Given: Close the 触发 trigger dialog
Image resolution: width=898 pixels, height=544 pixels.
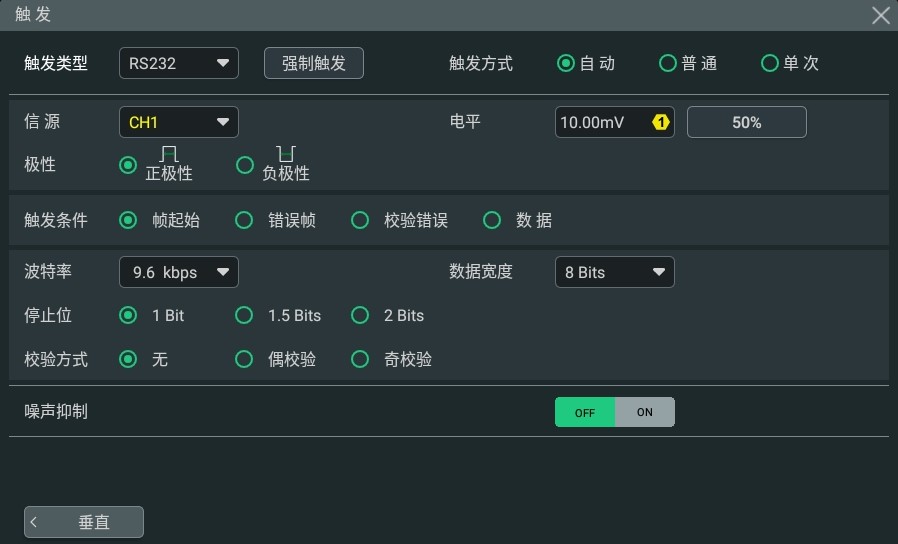Looking at the screenshot, I should [x=880, y=15].
